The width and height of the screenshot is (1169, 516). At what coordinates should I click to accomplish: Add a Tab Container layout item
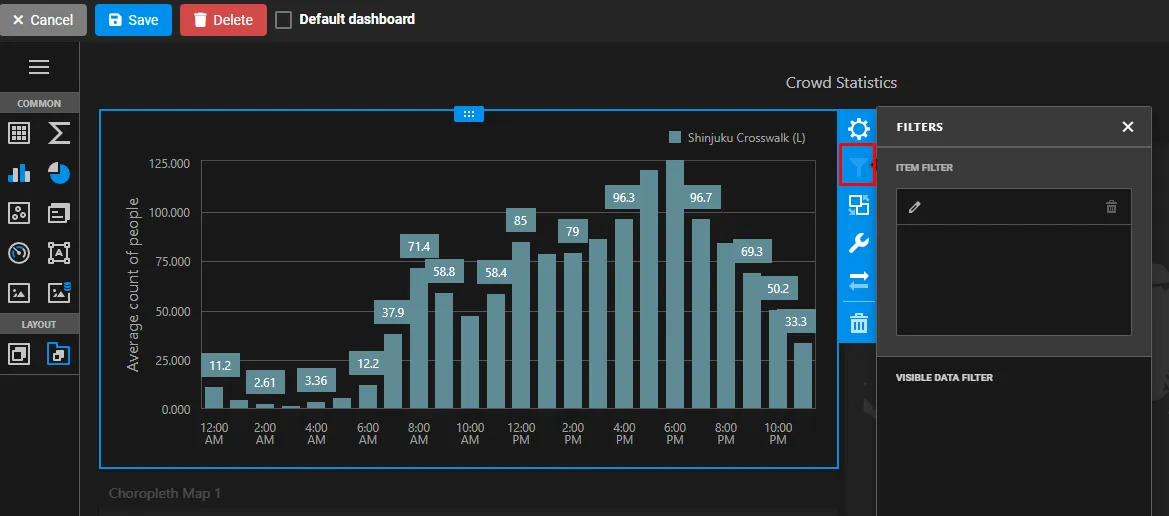click(x=59, y=353)
